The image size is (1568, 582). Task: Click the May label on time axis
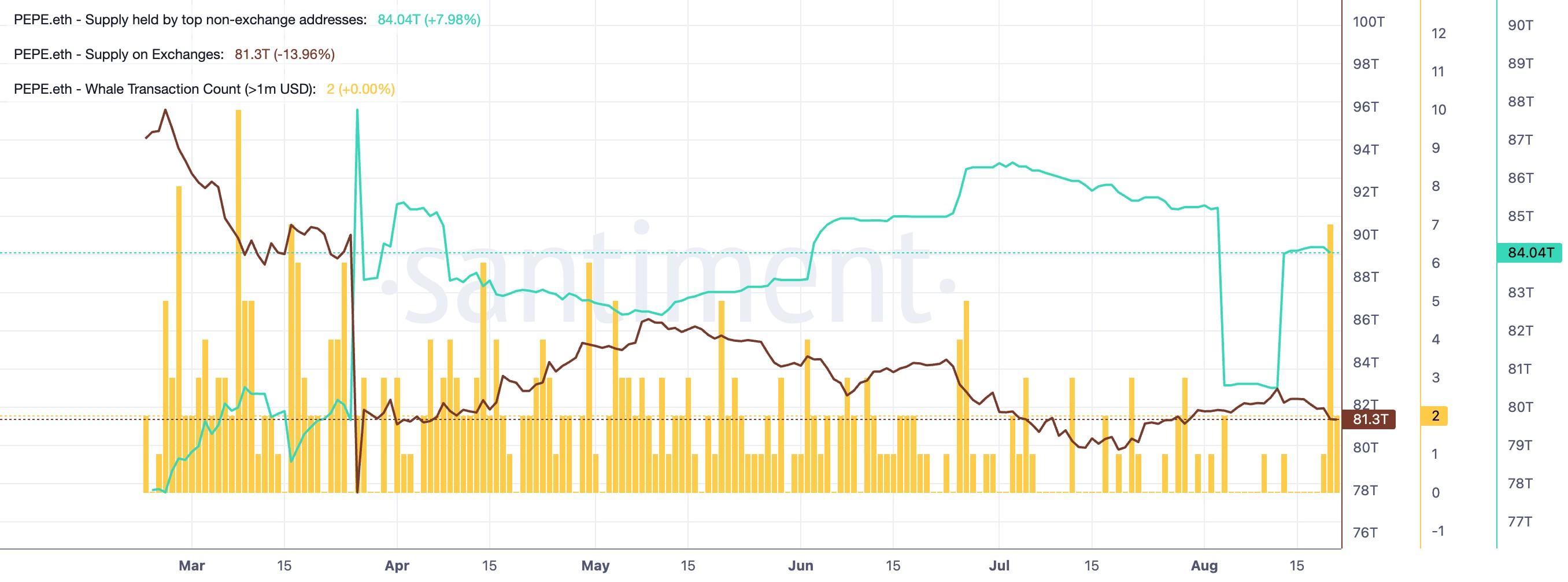coord(596,566)
